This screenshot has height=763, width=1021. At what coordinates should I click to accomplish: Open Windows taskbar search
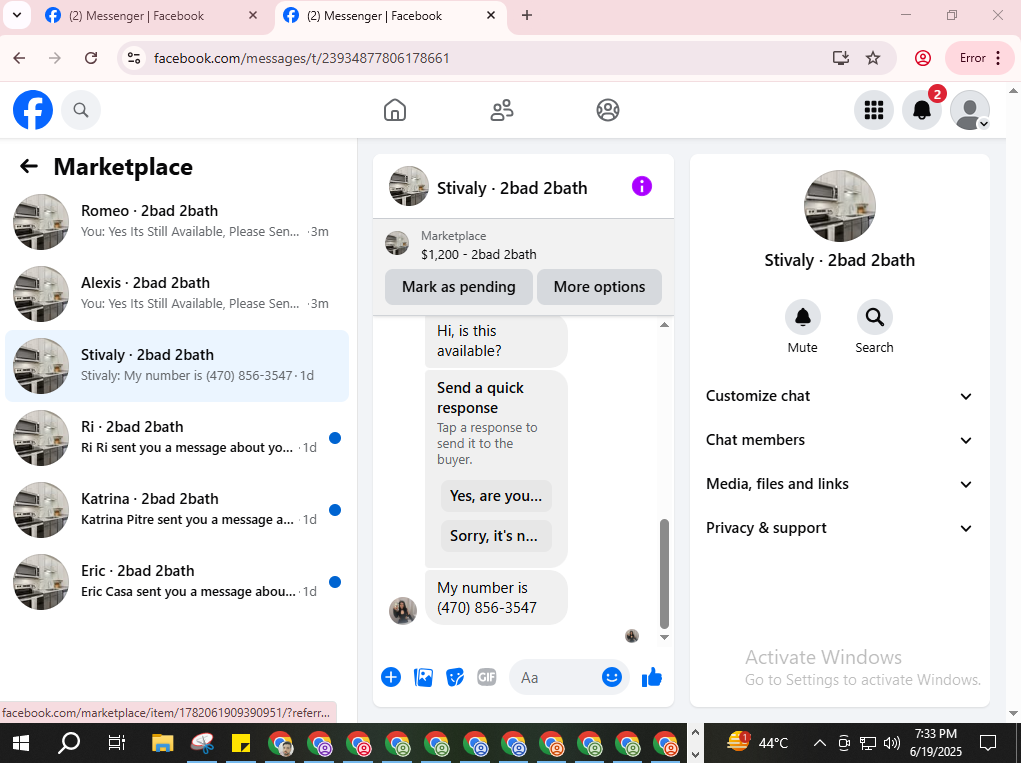point(68,743)
